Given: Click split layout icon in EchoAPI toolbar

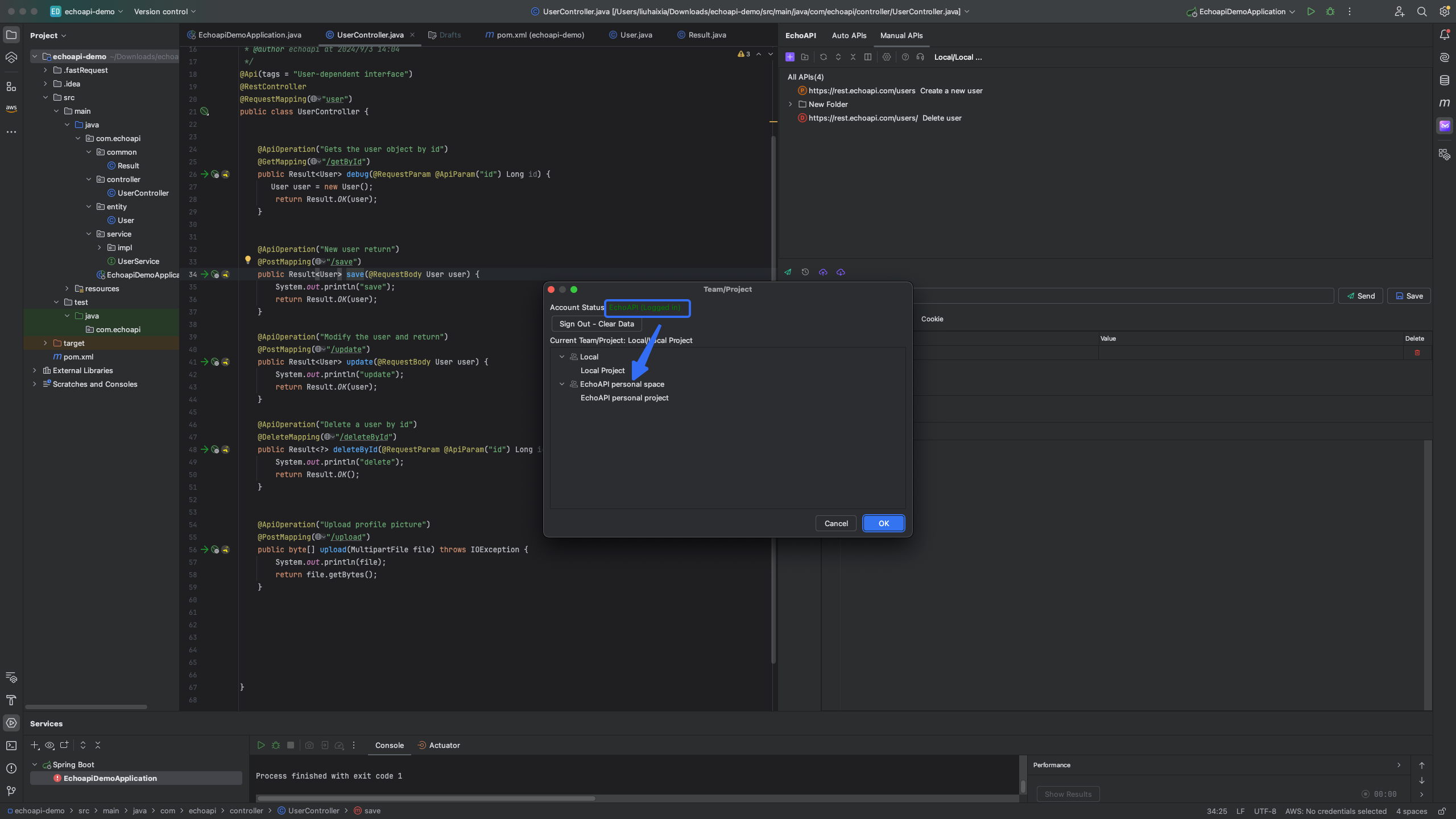Looking at the screenshot, I should (x=867, y=57).
